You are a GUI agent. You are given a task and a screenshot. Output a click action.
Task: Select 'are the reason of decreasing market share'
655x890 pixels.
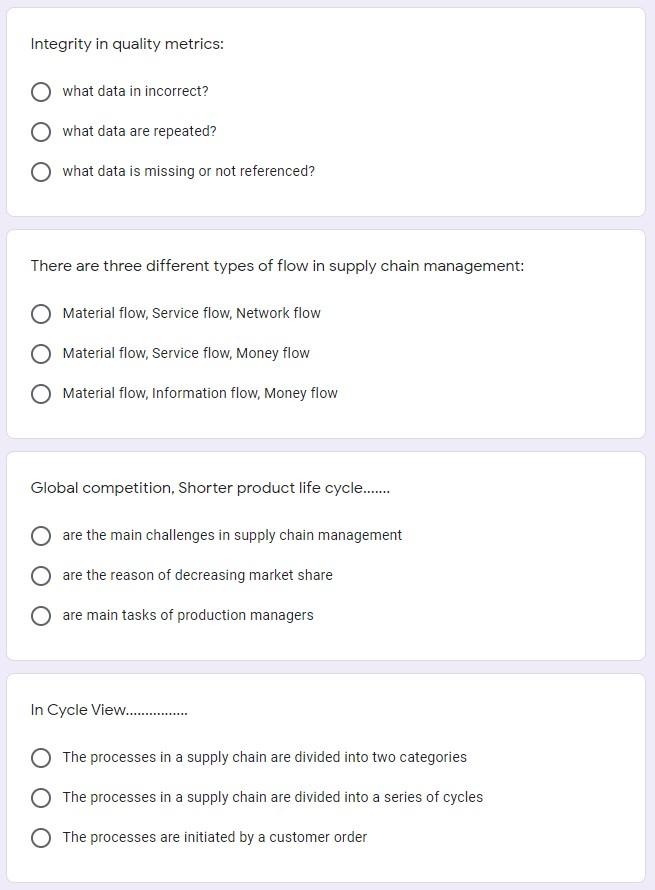tap(41, 575)
